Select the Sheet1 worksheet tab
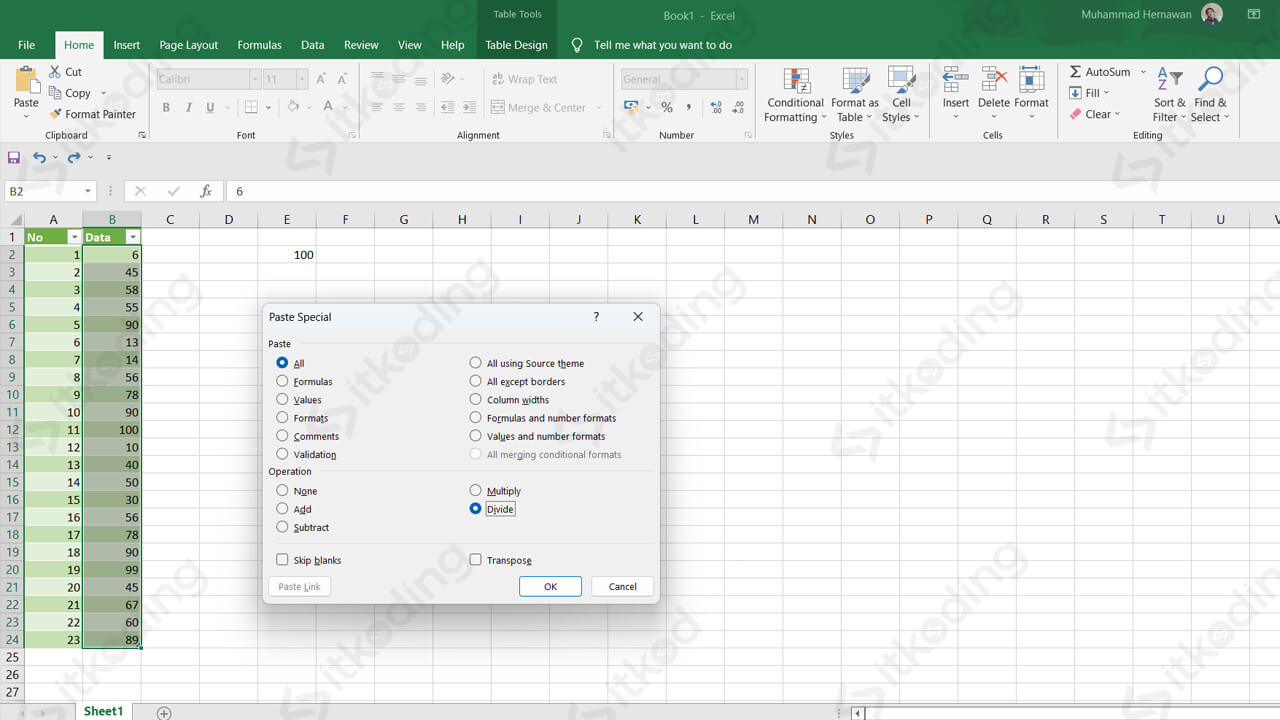The width and height of the screenshot is (1280, 720). point(103,711)
